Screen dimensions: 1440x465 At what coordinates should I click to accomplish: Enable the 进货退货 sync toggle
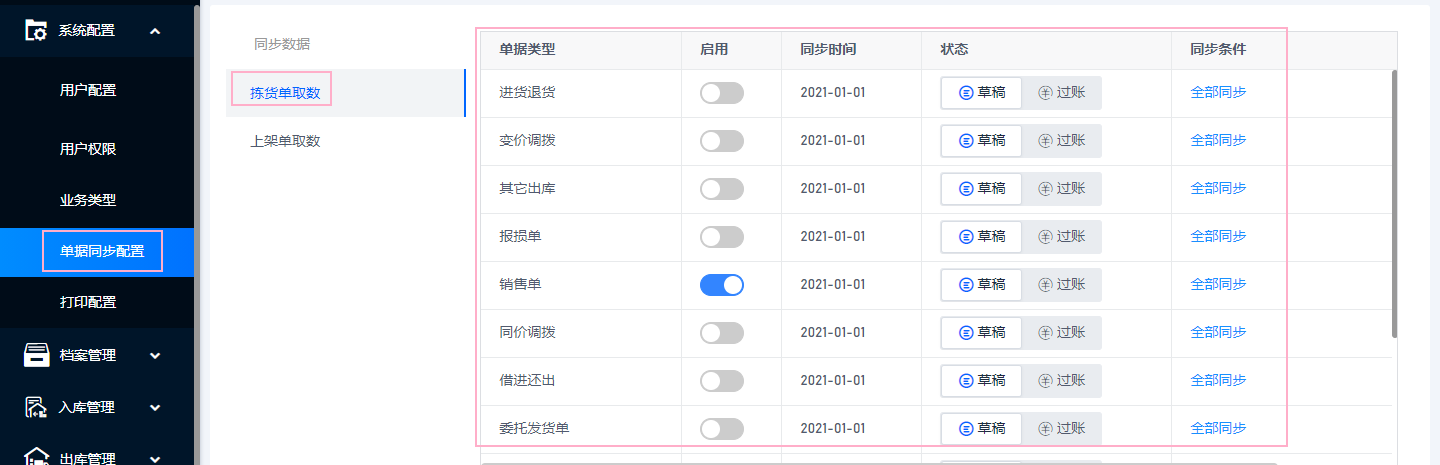click(722, 93)
